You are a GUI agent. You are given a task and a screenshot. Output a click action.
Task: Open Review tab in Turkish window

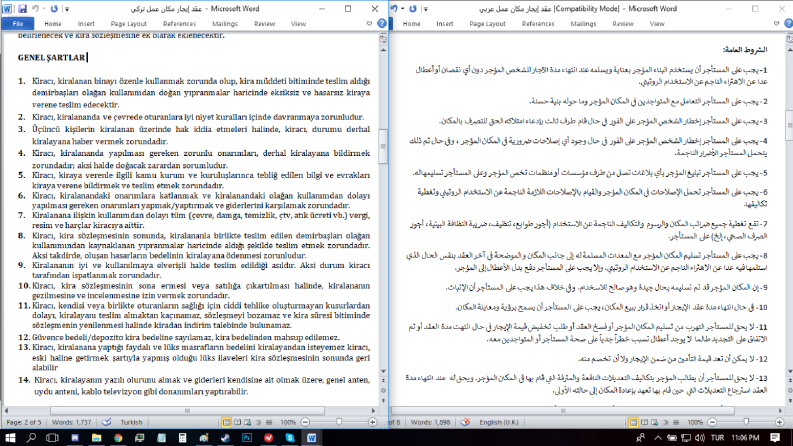264,24
